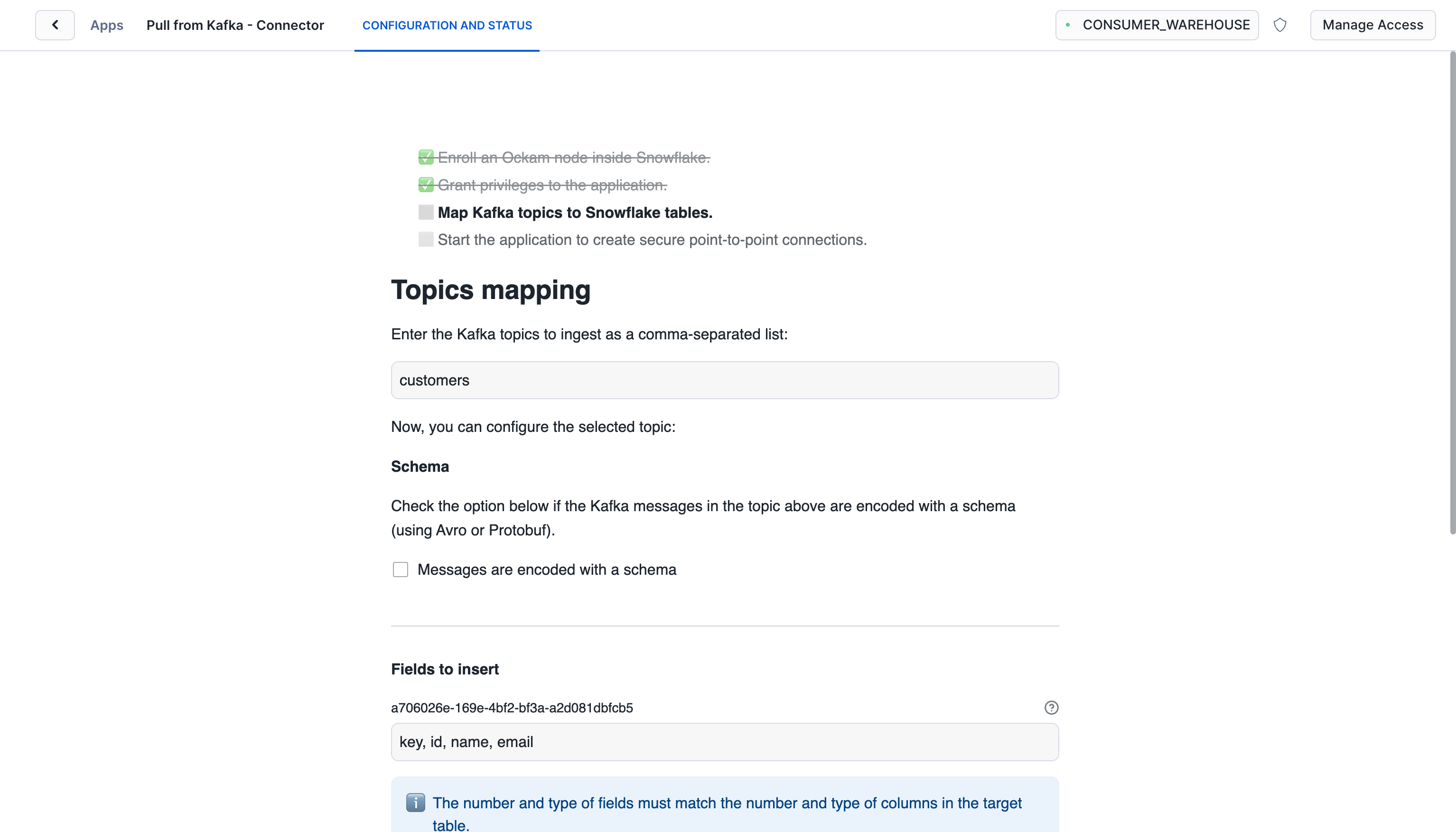
Task: Select the CONFIGURATION AND STATUS tab
Action: tap(447, 25)
